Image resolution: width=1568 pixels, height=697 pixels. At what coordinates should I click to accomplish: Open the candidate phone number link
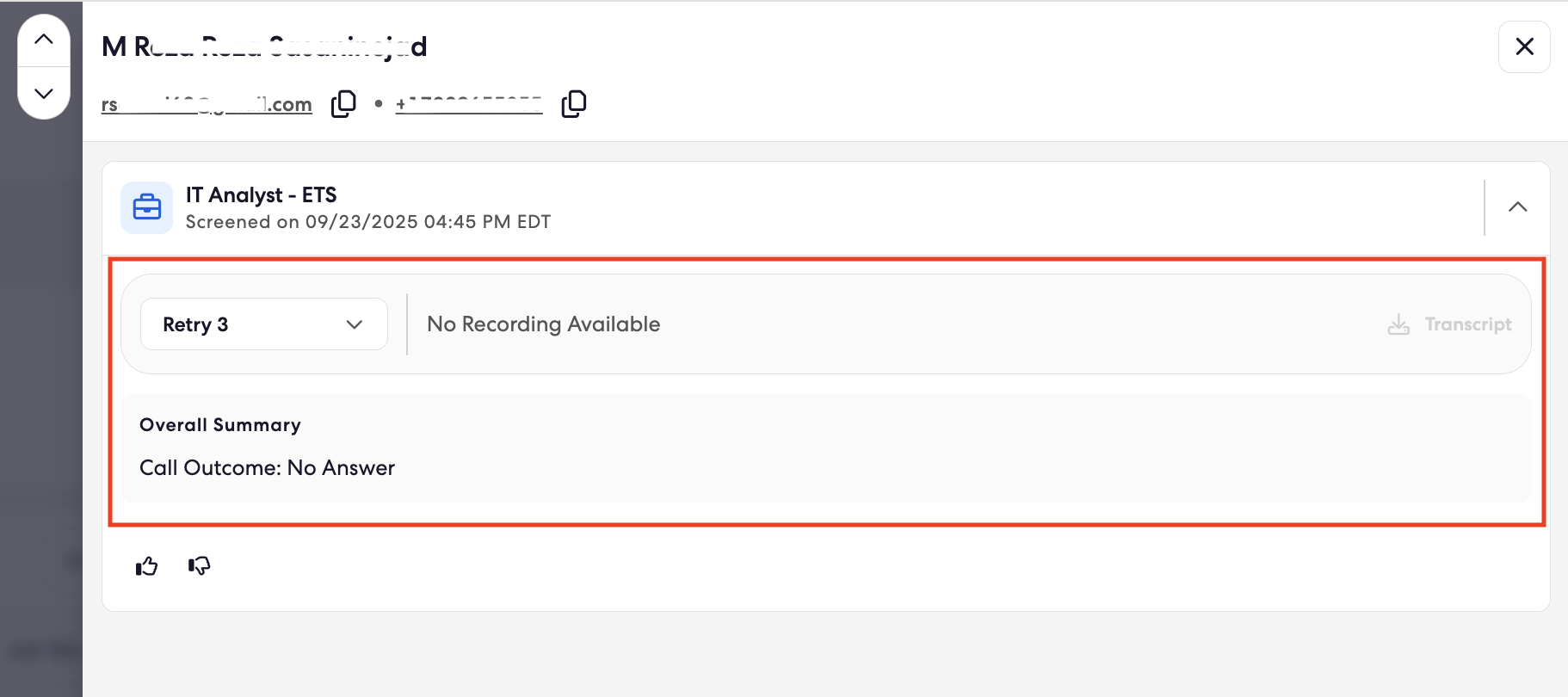pyautogui.click(x=469, y=105)
